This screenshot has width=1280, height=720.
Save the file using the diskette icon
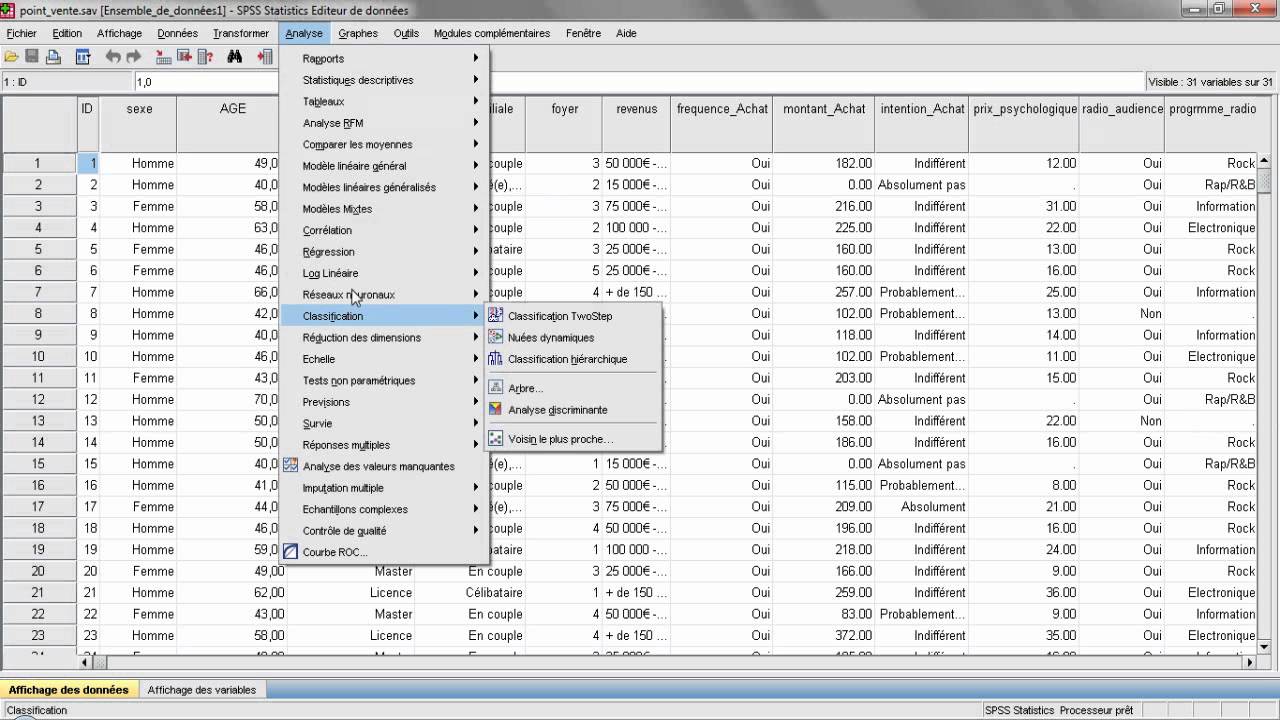tap(32, 57)
